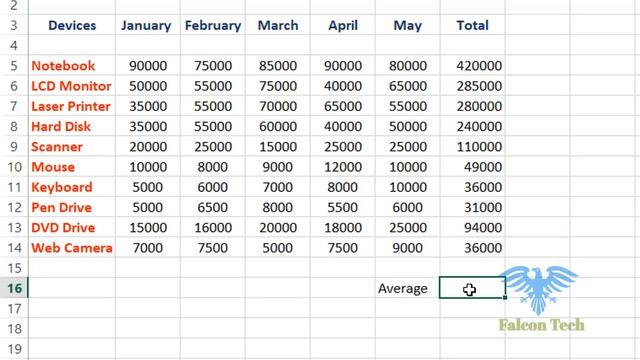640x360 pixels.
Task: Select Notebook February value 75000
Action: [213, 66]
